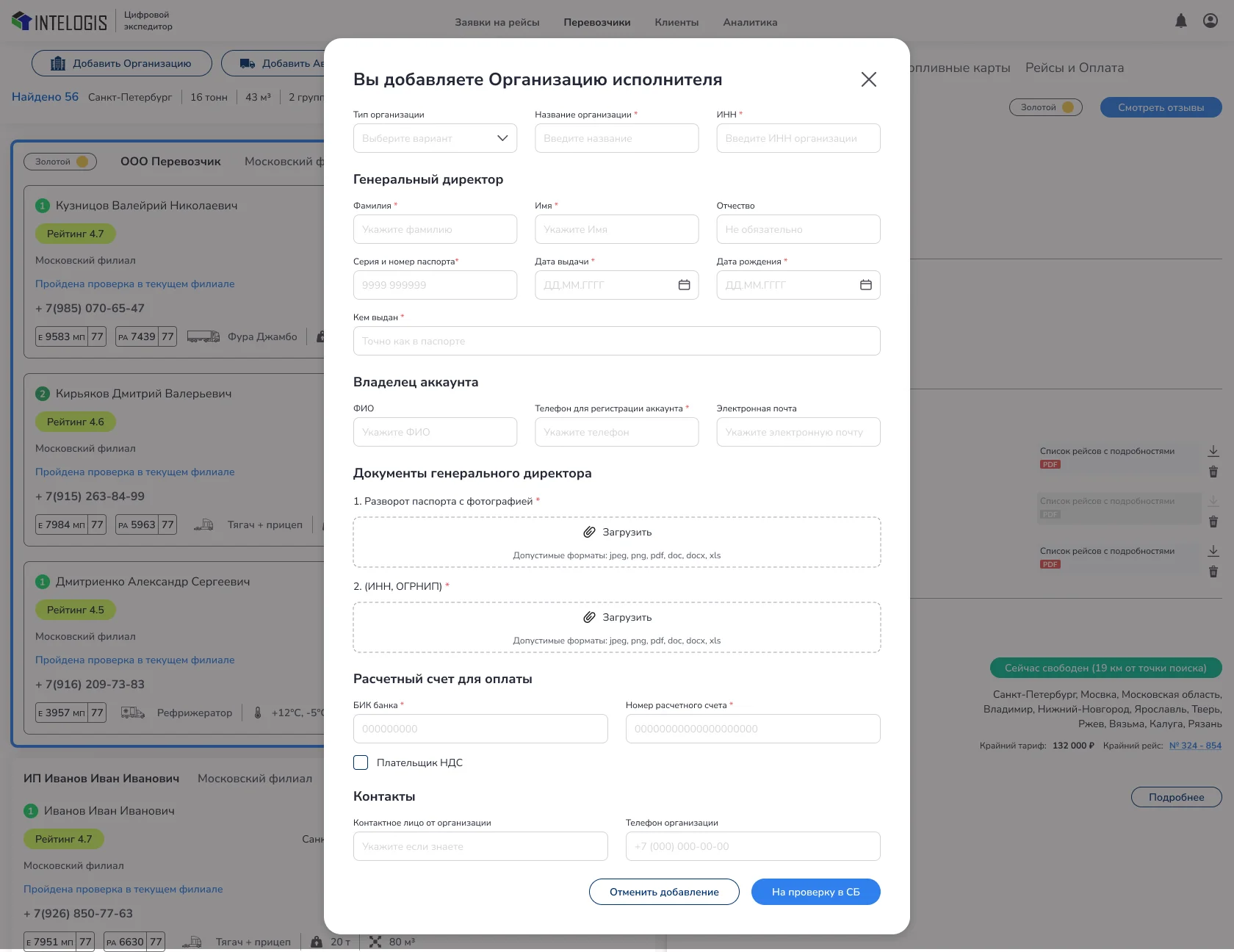Click the building icon on 'Добавить Организацию'
Viewport: 1234px width, 952px height.
tap(58, 63)
